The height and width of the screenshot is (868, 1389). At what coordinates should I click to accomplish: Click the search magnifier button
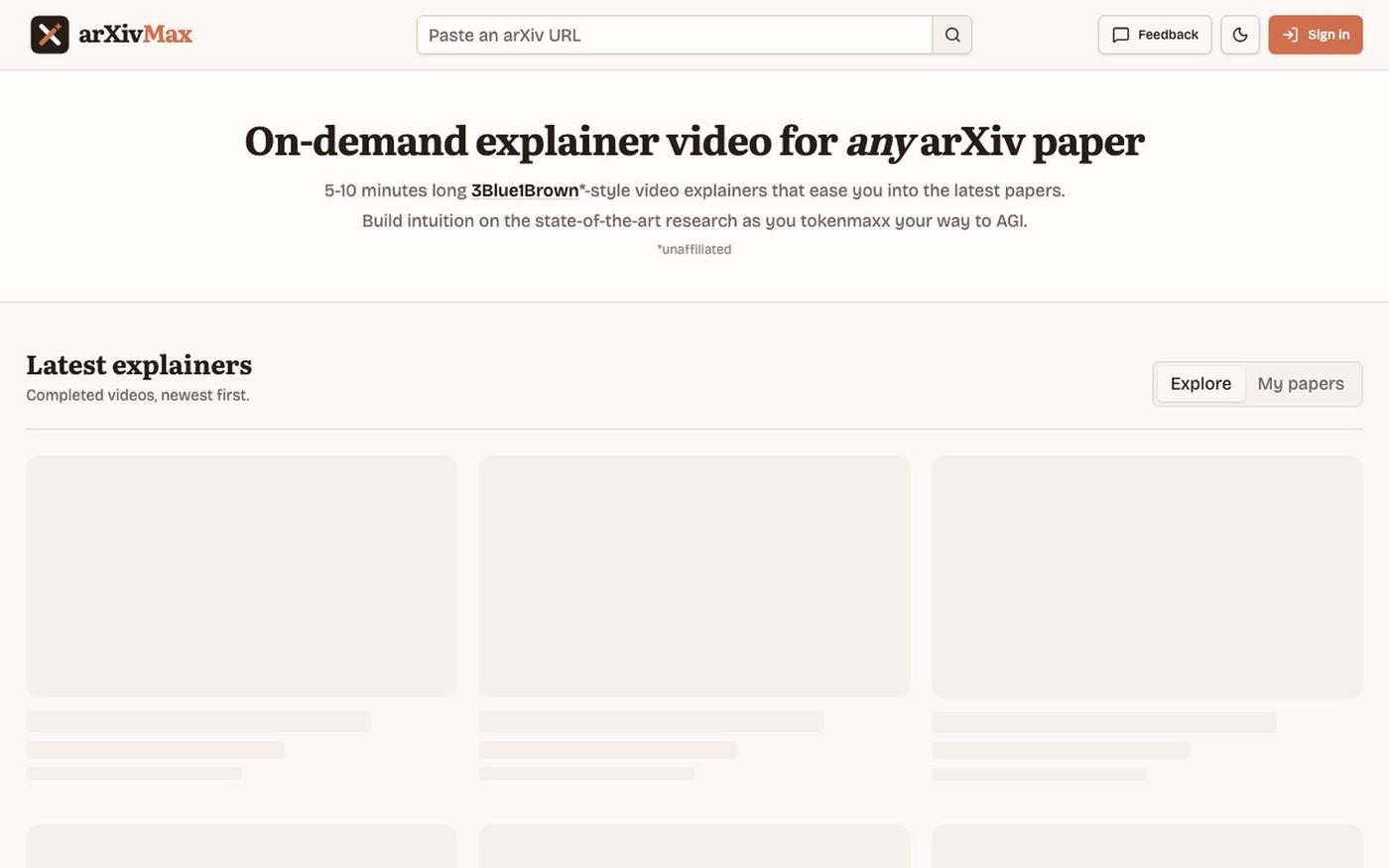[952, 35]
